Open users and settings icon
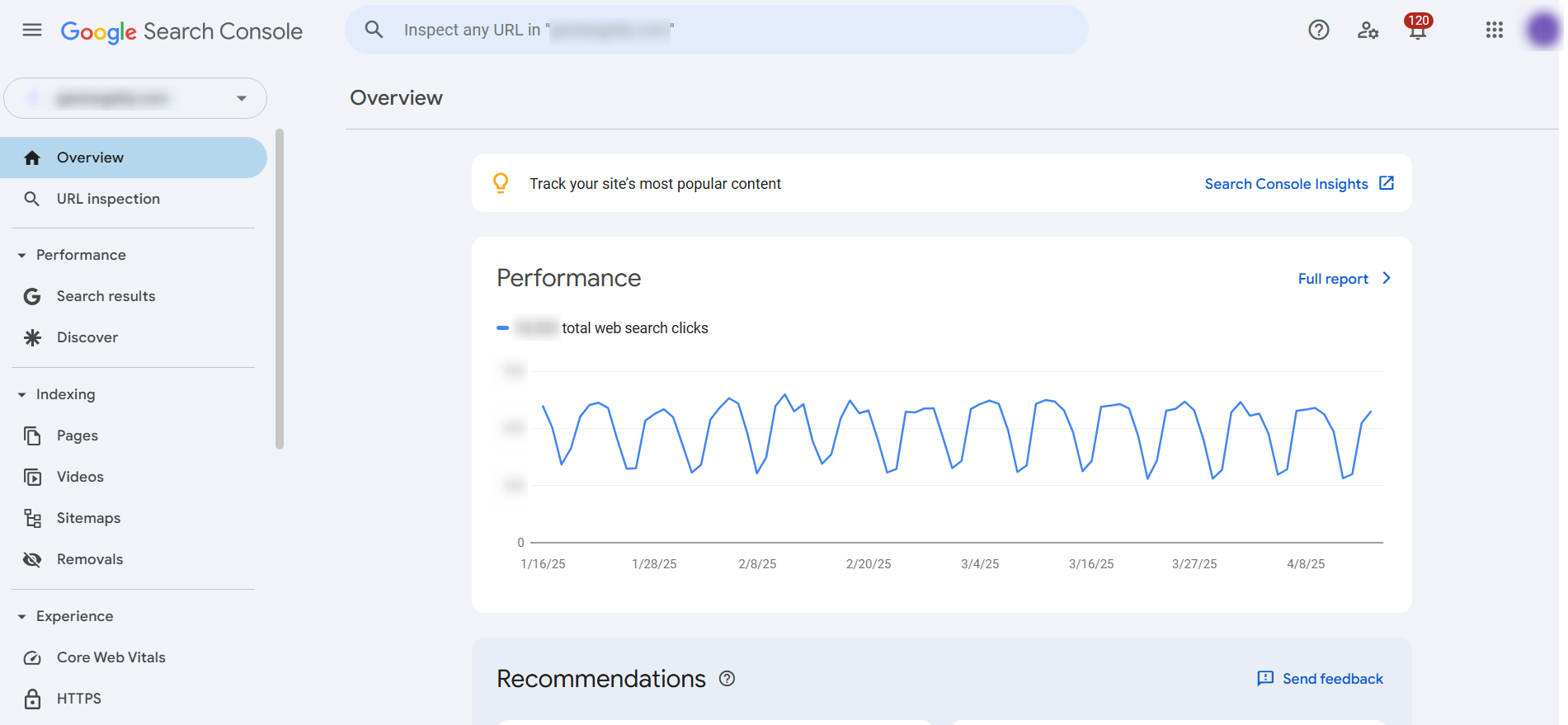This screenshot has width=1568, height=725. tap(1368, 31)
